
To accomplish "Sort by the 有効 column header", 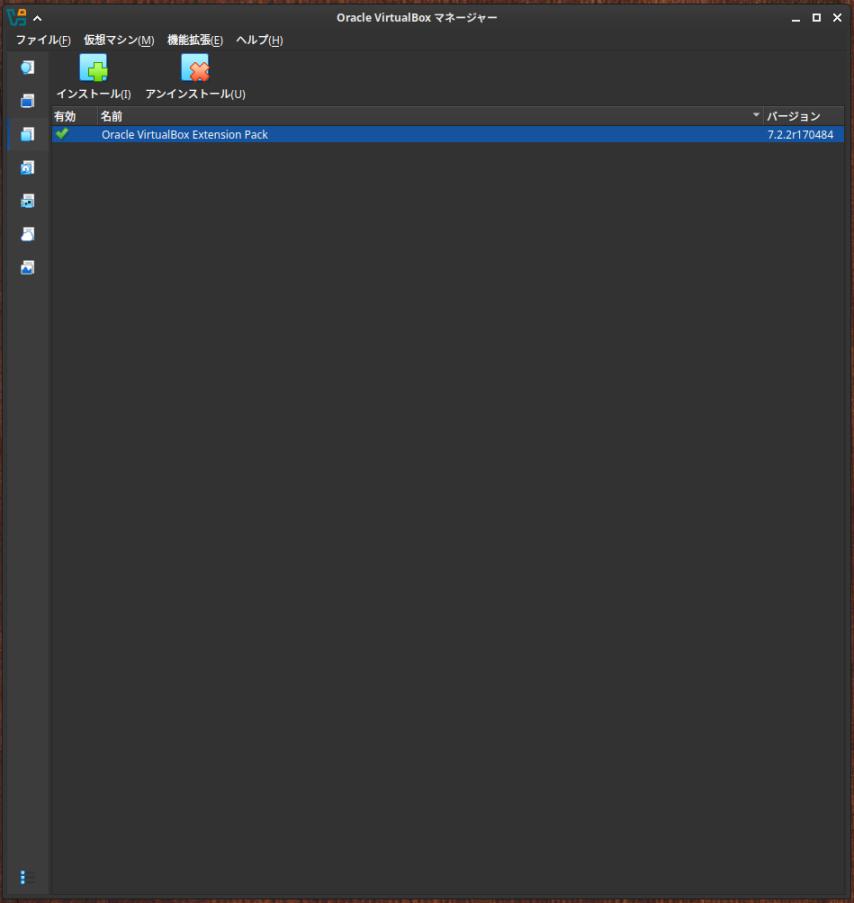I will coord(74,116).
